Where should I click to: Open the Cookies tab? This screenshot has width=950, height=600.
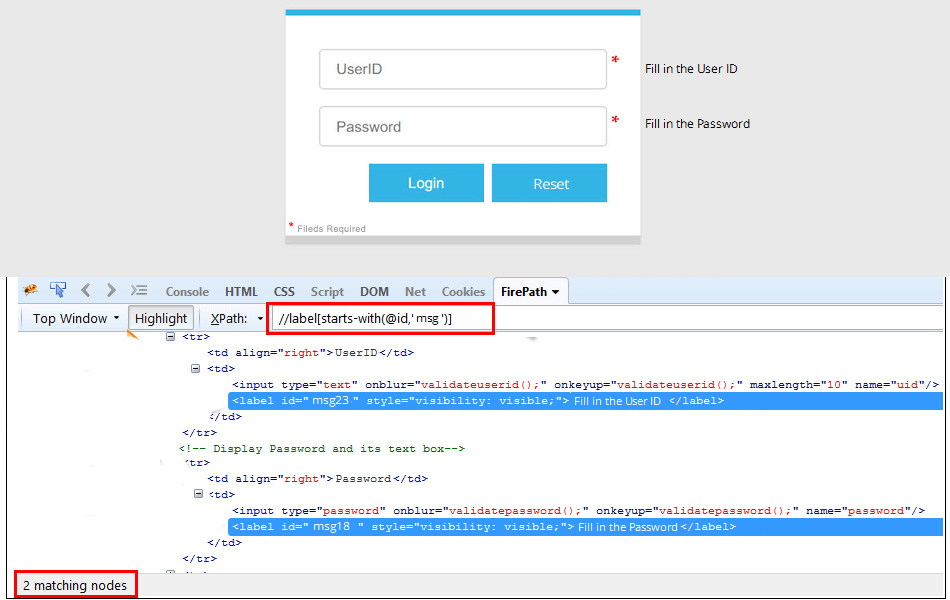point(463,292)
